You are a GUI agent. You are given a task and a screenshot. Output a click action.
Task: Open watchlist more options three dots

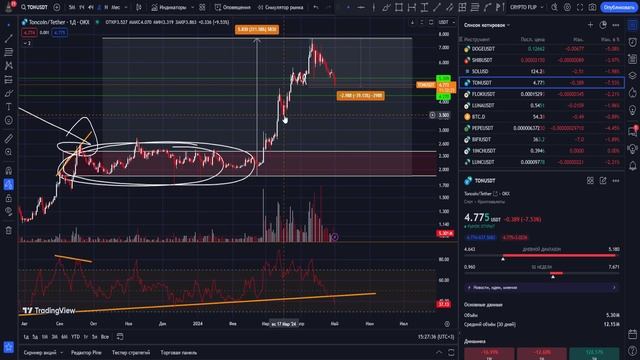[x=616, y=25]
